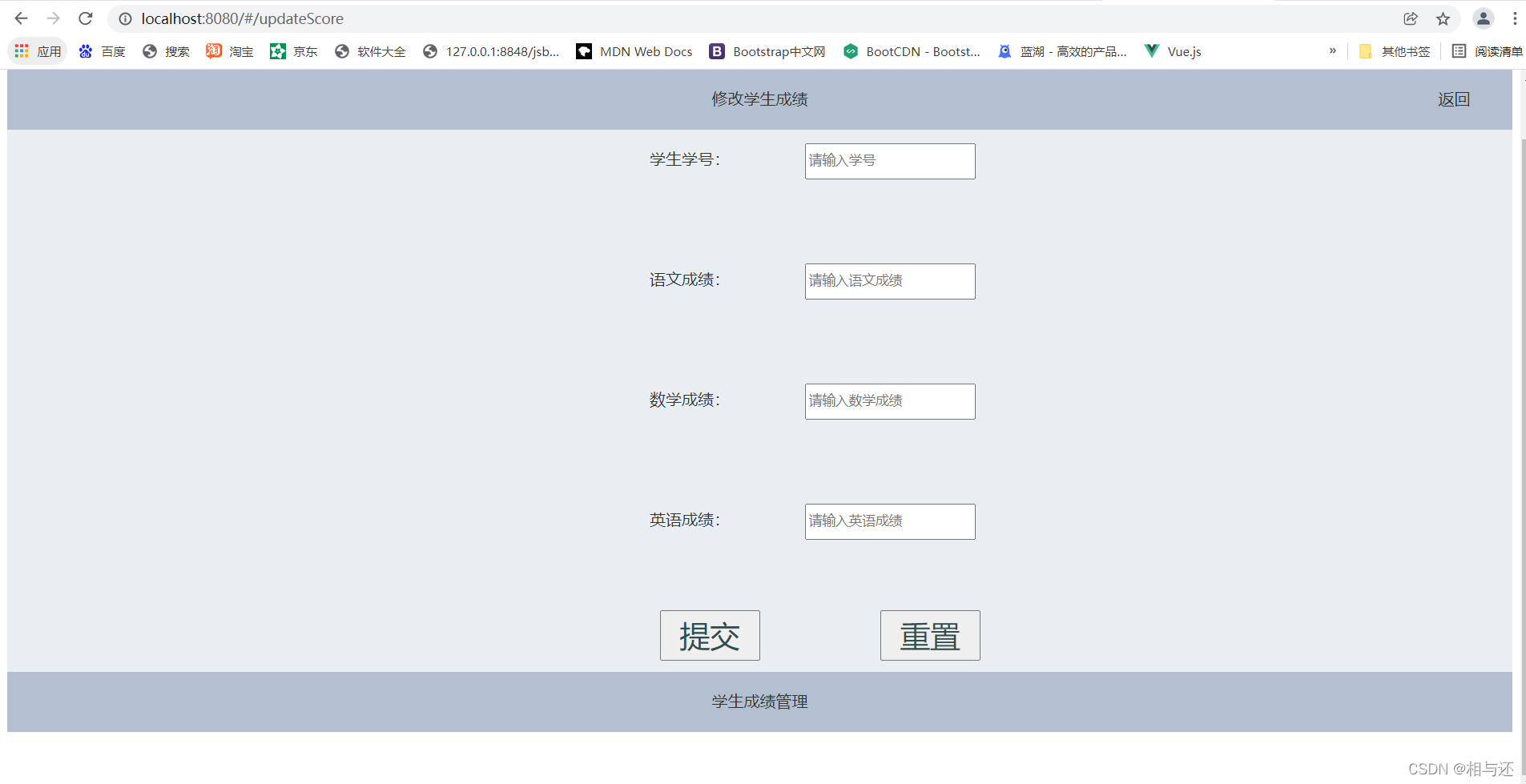1526x784 pixels.
Task: Bookmark this page with the star icon
Action: [1443, 18]
